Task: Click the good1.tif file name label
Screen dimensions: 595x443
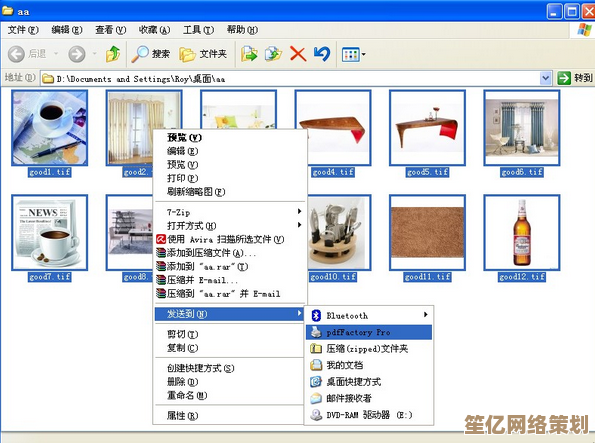Action: click(x=50, y=172)
